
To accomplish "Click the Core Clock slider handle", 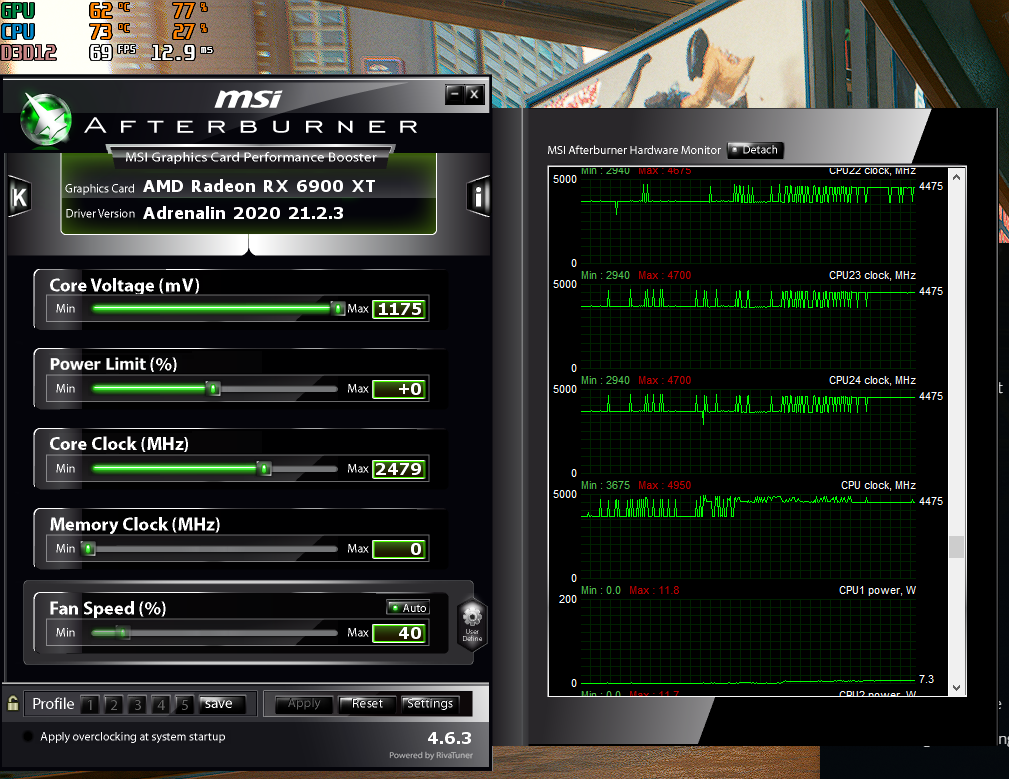I will coord(264,468).
